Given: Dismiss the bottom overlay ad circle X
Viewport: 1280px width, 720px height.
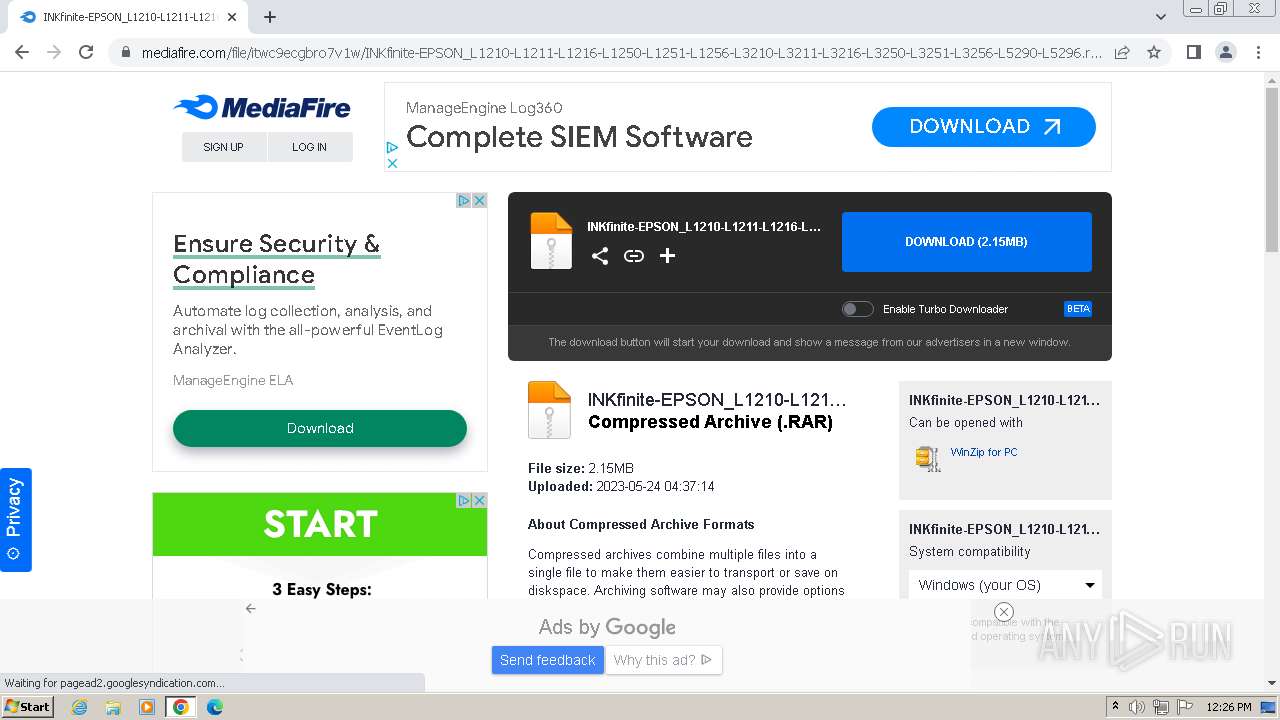Looking at the screenshot, I should point(1004,612).
